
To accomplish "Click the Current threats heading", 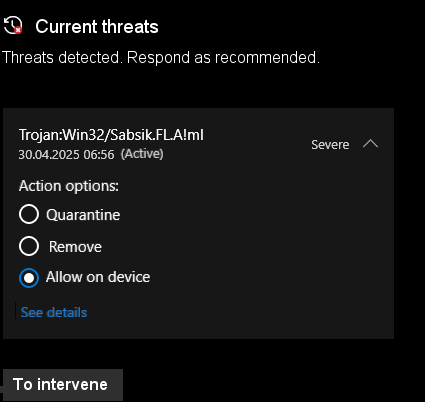I will coord(97,26).
